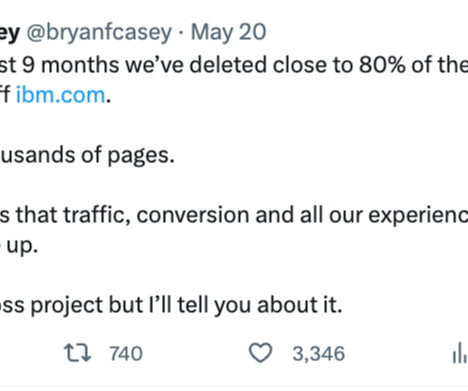Image resolution: width=468 pixels, height=391 pixels.
Task: Click the short line reading "up."
Action: tap(19, 246)
